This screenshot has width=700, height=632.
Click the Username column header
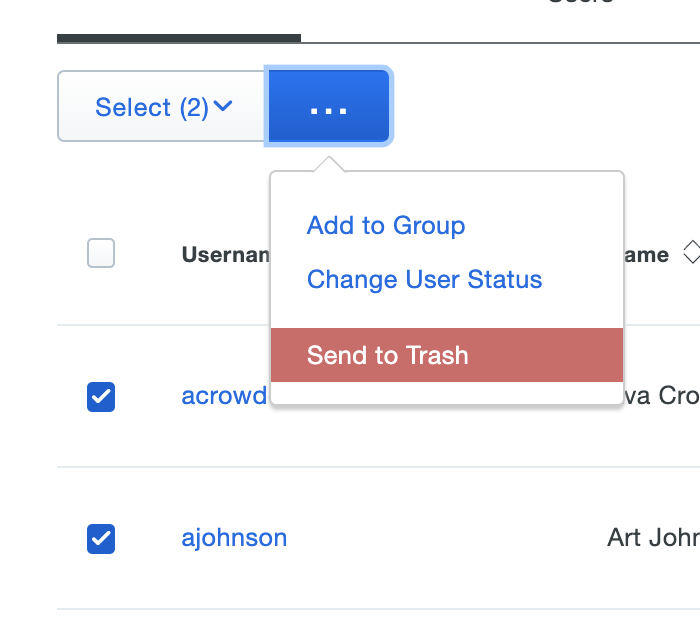(x=226, y=255)
